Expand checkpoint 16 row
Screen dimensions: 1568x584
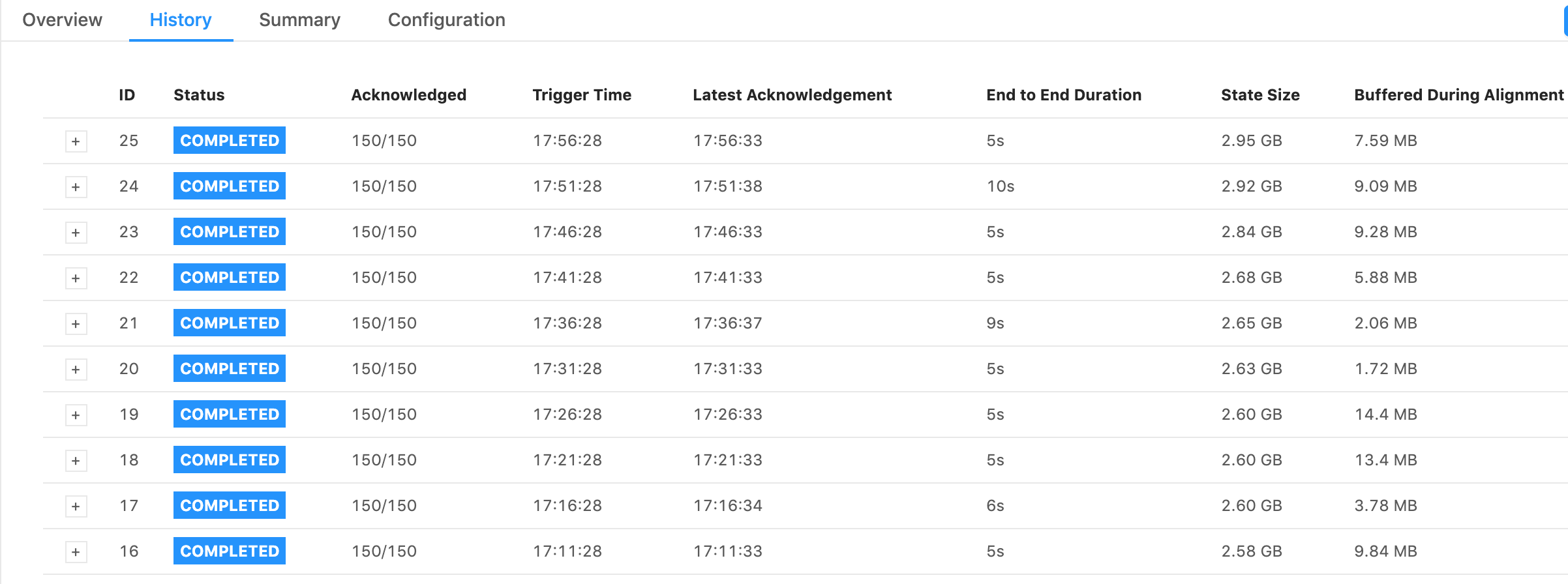point(76,552)
